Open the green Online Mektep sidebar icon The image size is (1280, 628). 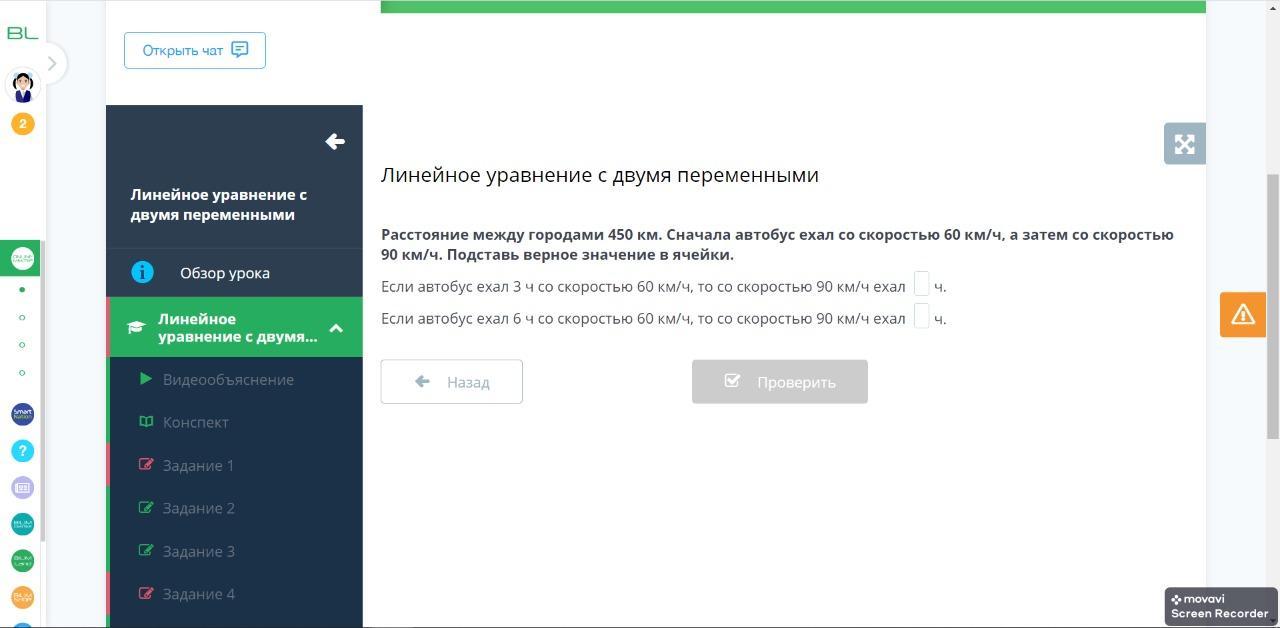(x=22, y=259)
